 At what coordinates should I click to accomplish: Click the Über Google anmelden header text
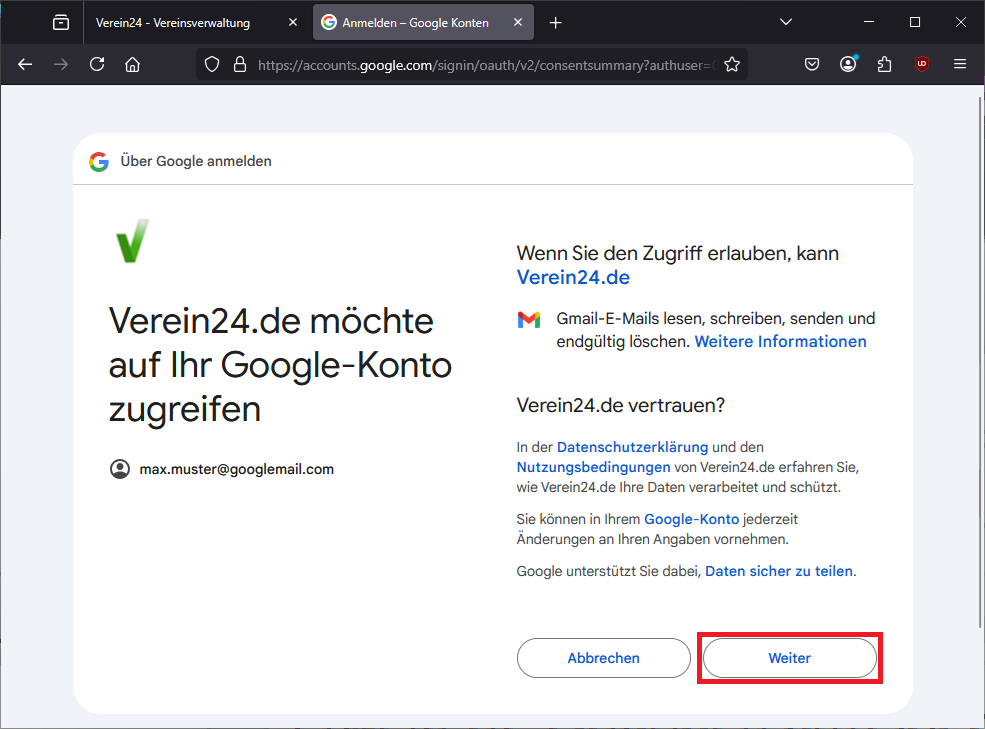tap(196, 162)
